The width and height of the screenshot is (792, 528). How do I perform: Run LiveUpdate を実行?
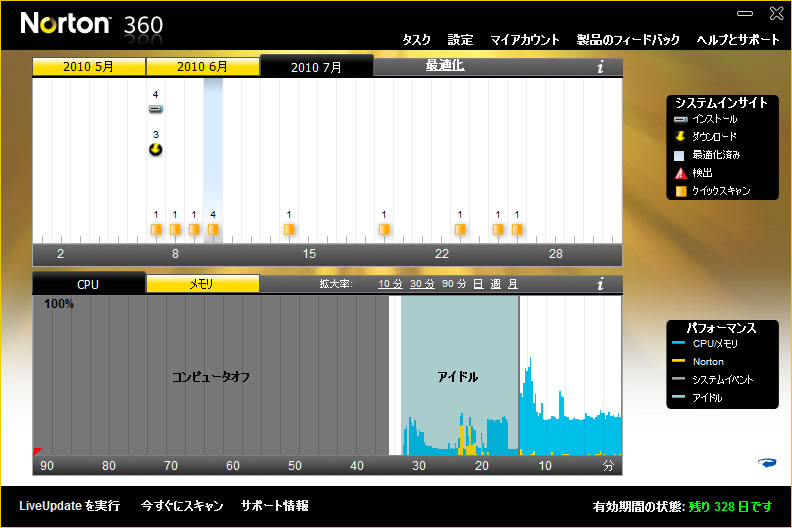pos(69,506)
